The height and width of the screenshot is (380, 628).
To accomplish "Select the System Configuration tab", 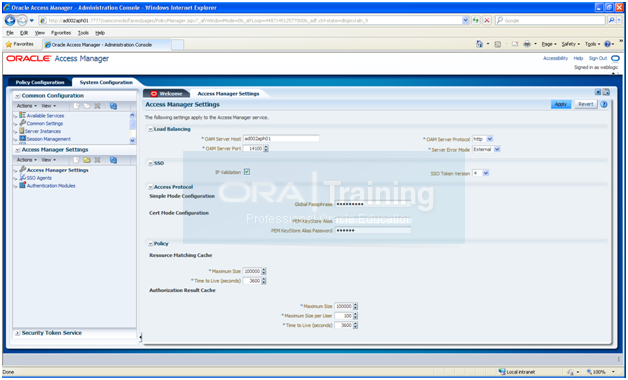I will 106,82.
